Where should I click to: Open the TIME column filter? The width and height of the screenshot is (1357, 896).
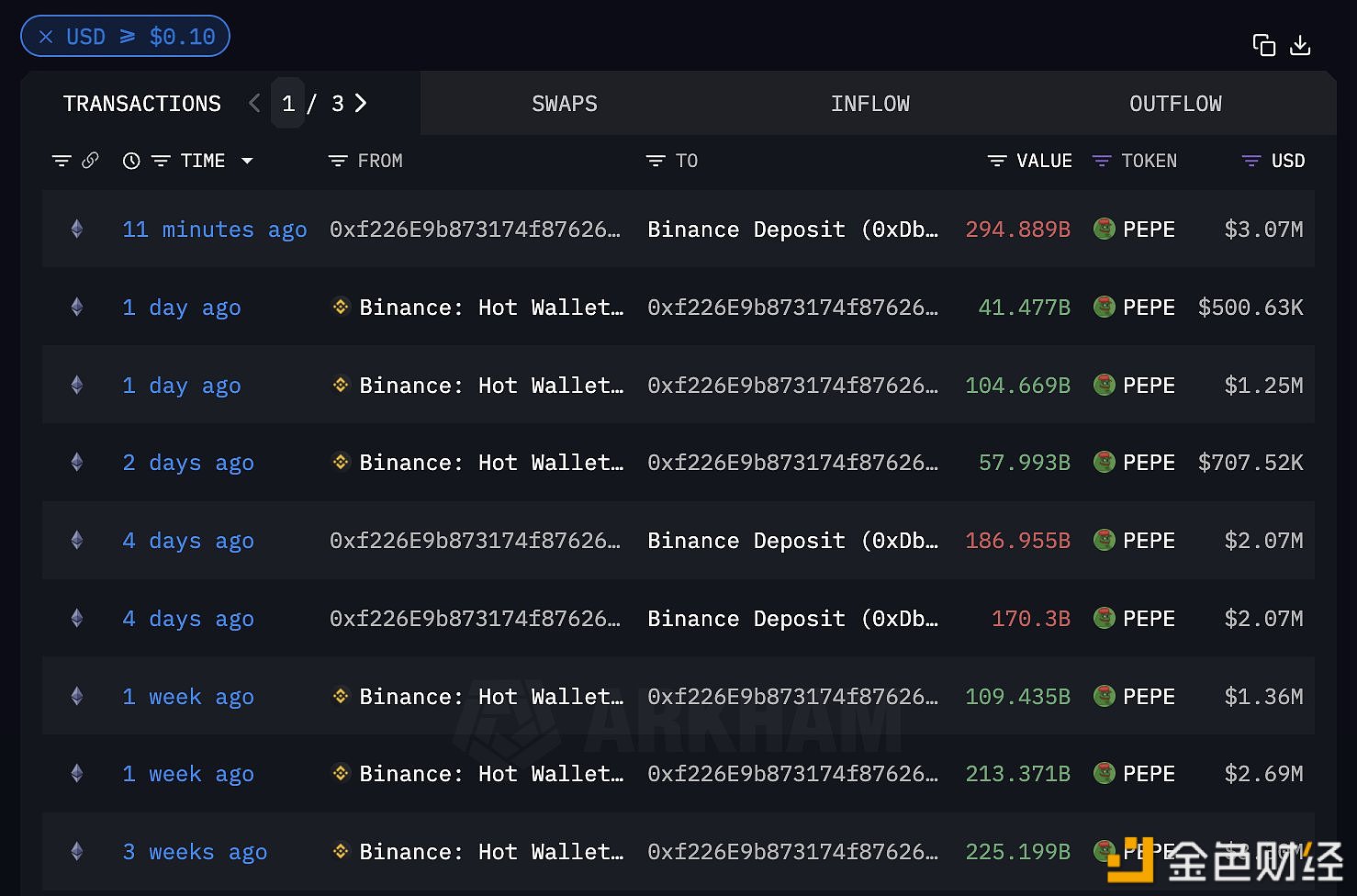click(x=161, y=161)
